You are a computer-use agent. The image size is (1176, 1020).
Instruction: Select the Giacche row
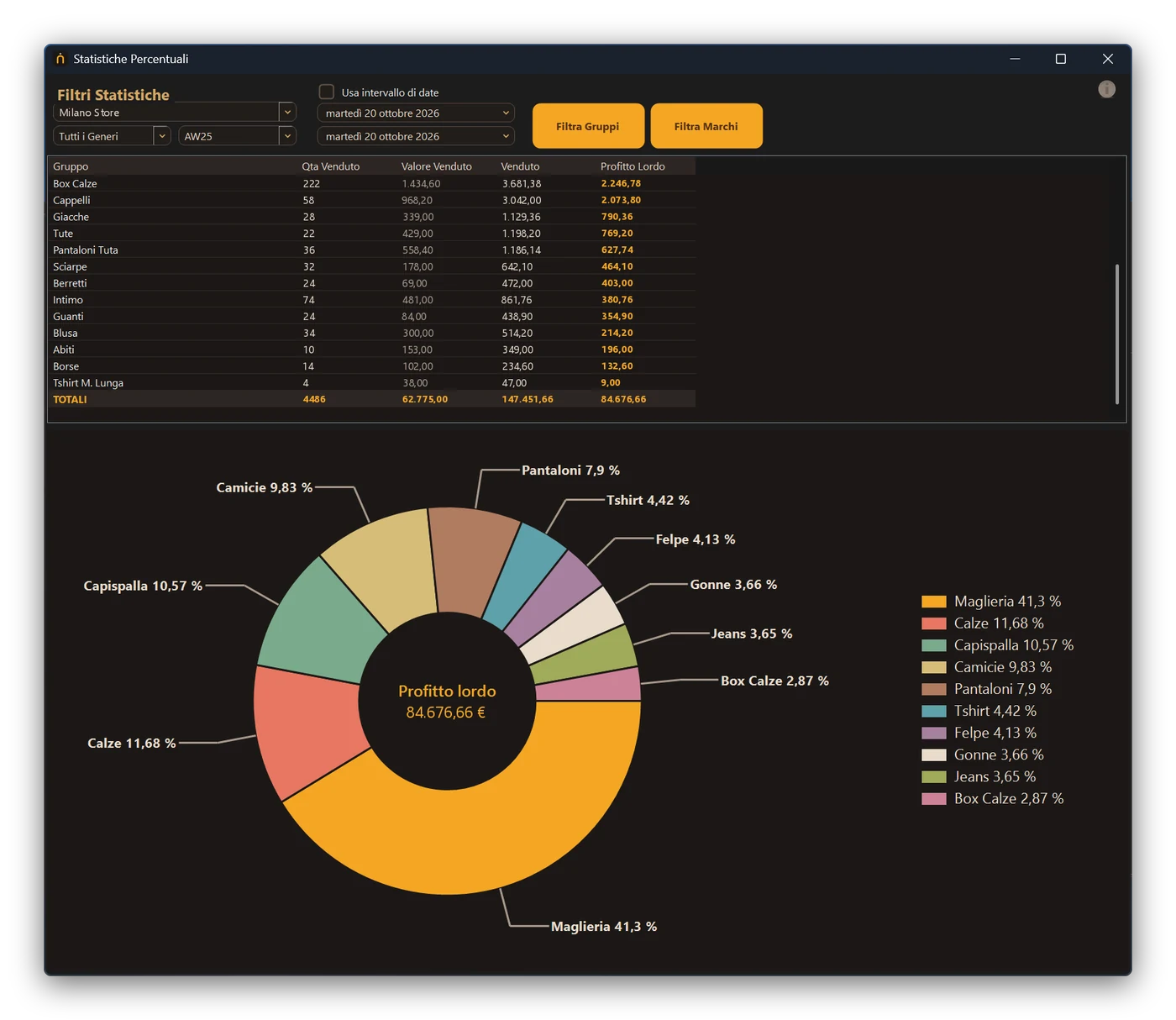(372, 217)
